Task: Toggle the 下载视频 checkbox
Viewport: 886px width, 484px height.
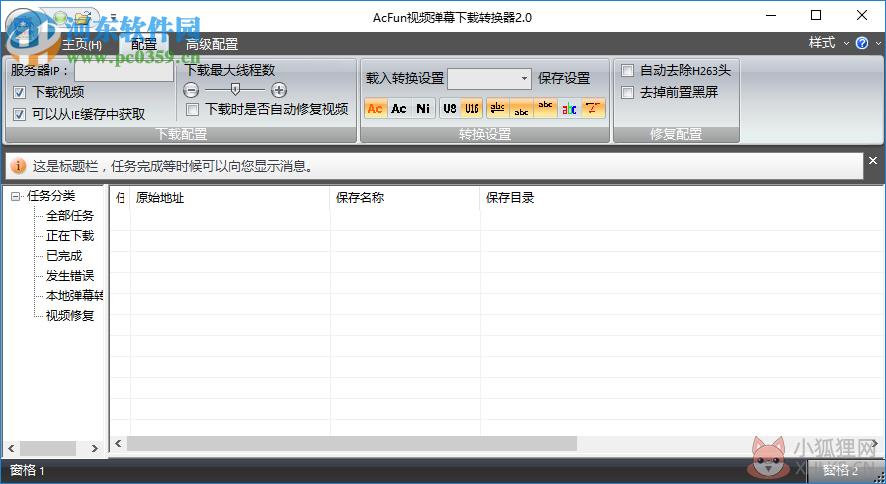Action: pyautogui.click(x=20, y=93)
